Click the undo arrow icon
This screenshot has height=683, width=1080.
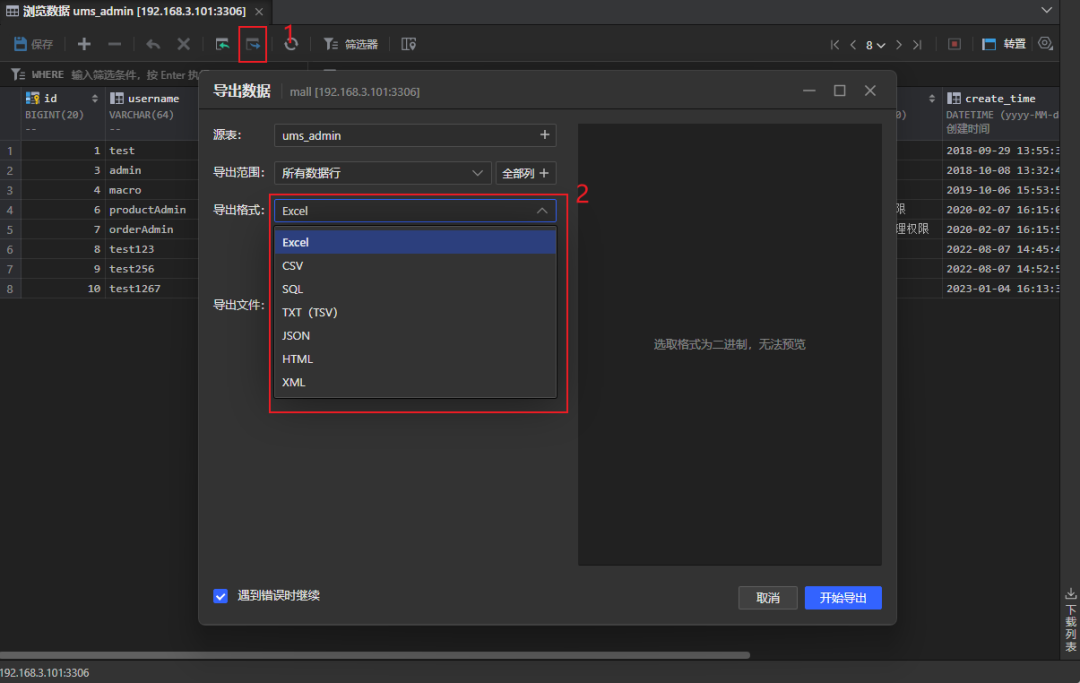coord(153,44)
